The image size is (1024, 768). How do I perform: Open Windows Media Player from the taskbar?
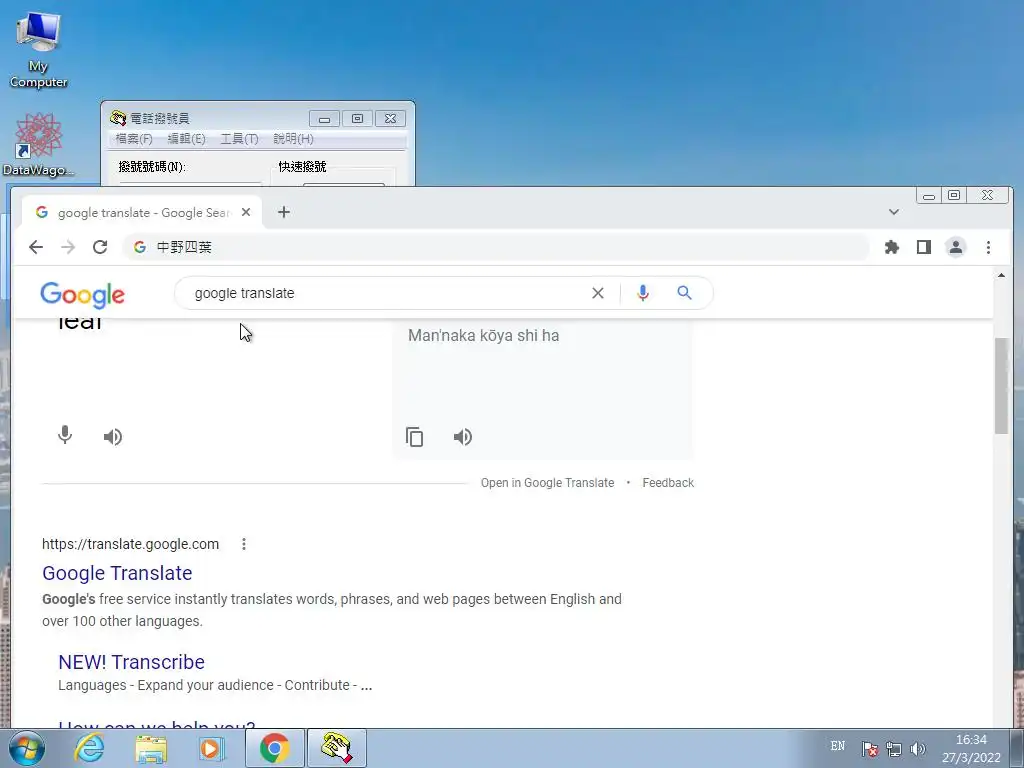[x=211, y=748]
